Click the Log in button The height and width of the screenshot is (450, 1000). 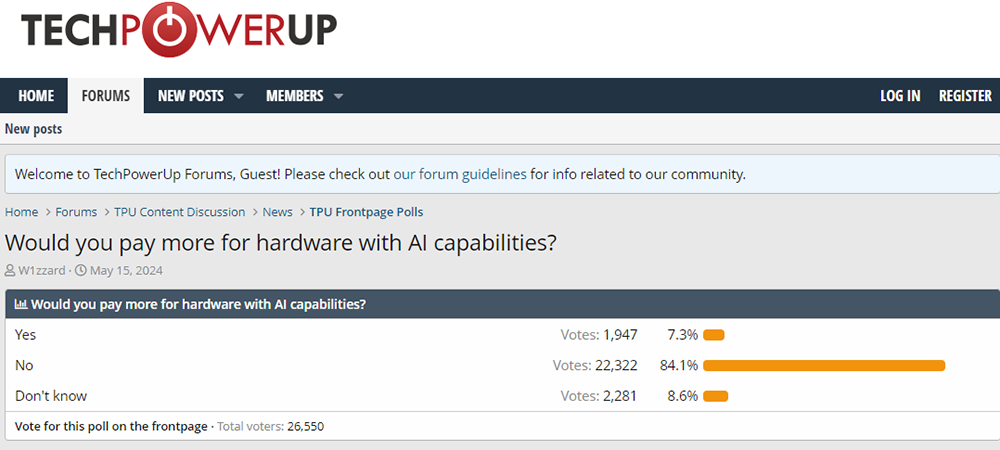click(900, 96)
